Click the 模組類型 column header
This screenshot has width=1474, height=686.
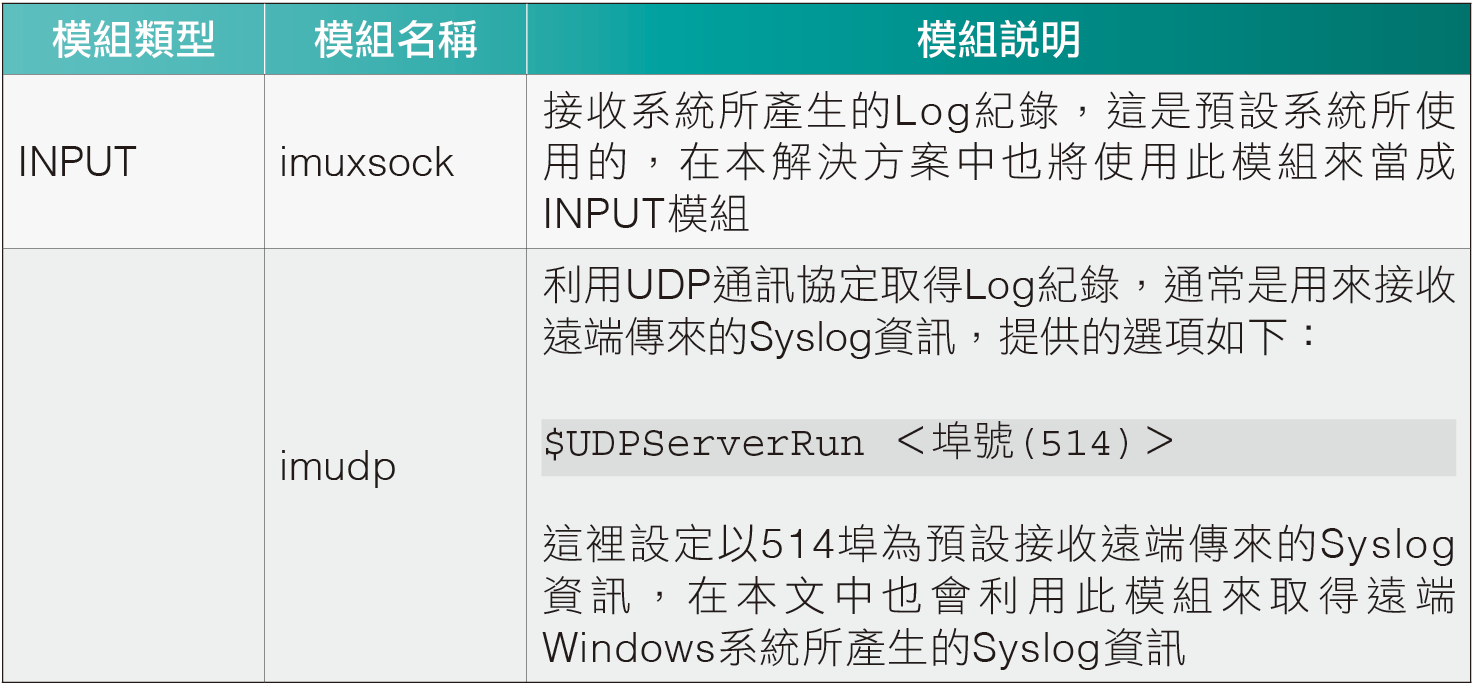tap(133, 39)
